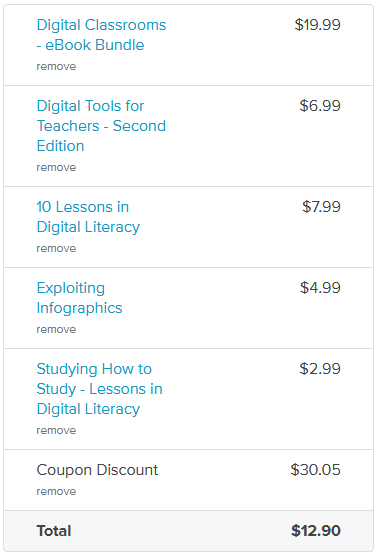Click the $30.05 coupon discount amount
The image size is (386, 557).
tap(315, 470)
